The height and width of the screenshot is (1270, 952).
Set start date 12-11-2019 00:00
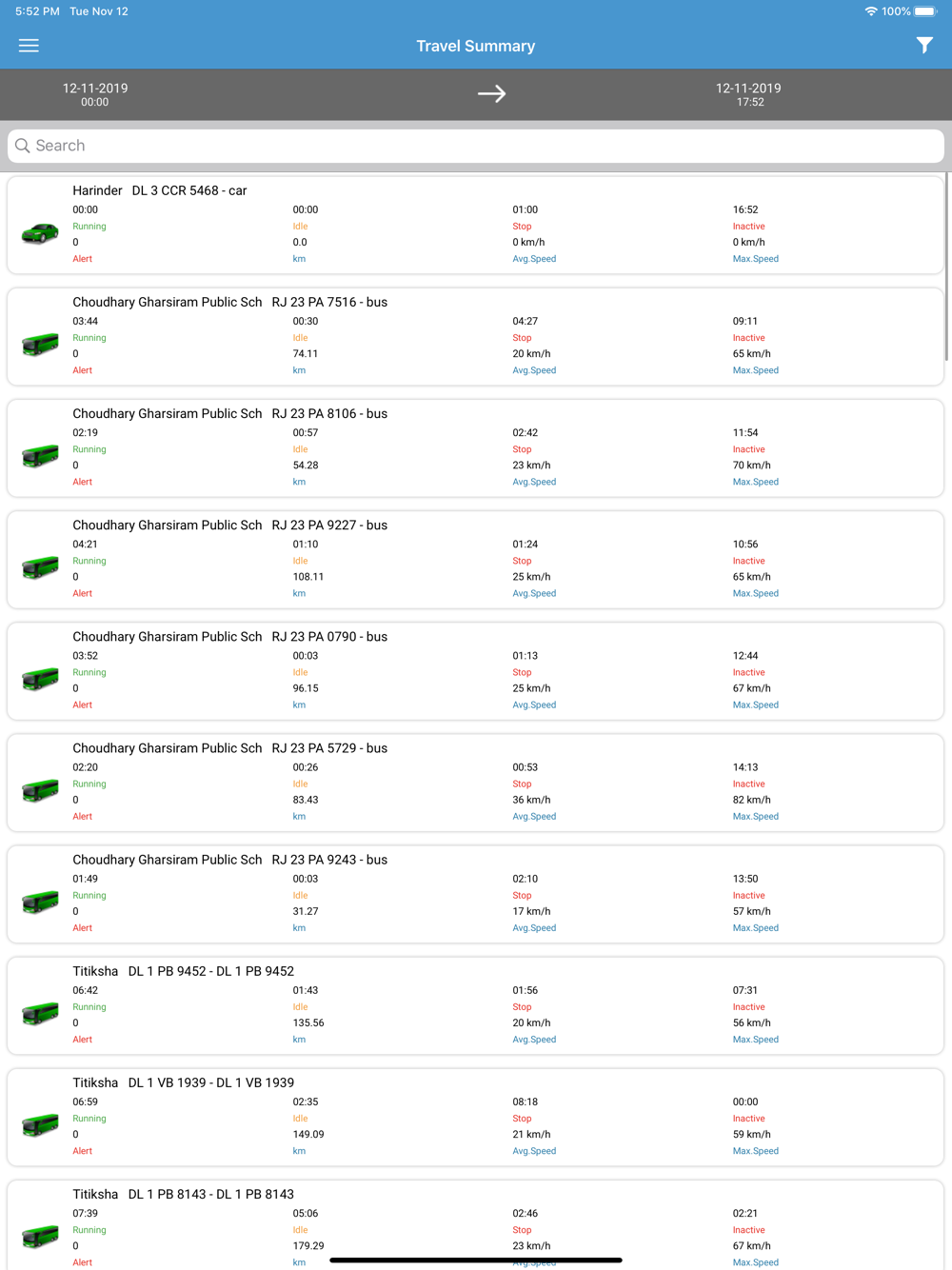click(95, 94)
